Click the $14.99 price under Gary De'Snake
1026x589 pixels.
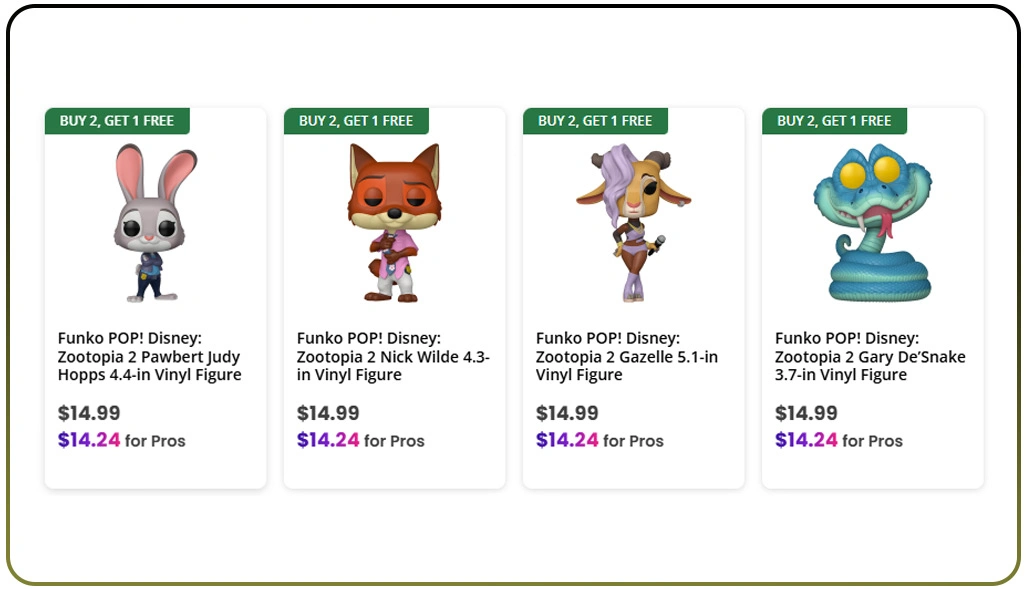pos(806,413)
